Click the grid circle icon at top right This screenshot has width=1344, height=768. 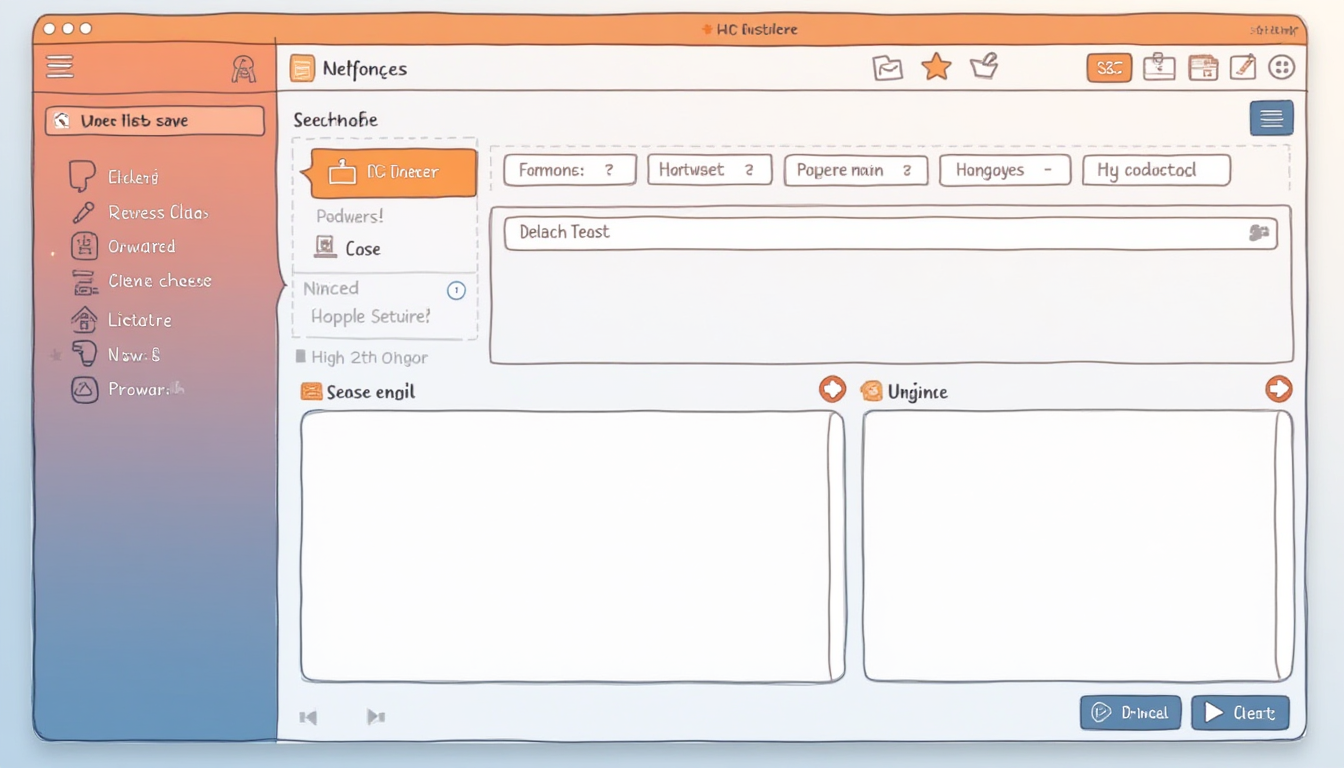[1281, 67]
